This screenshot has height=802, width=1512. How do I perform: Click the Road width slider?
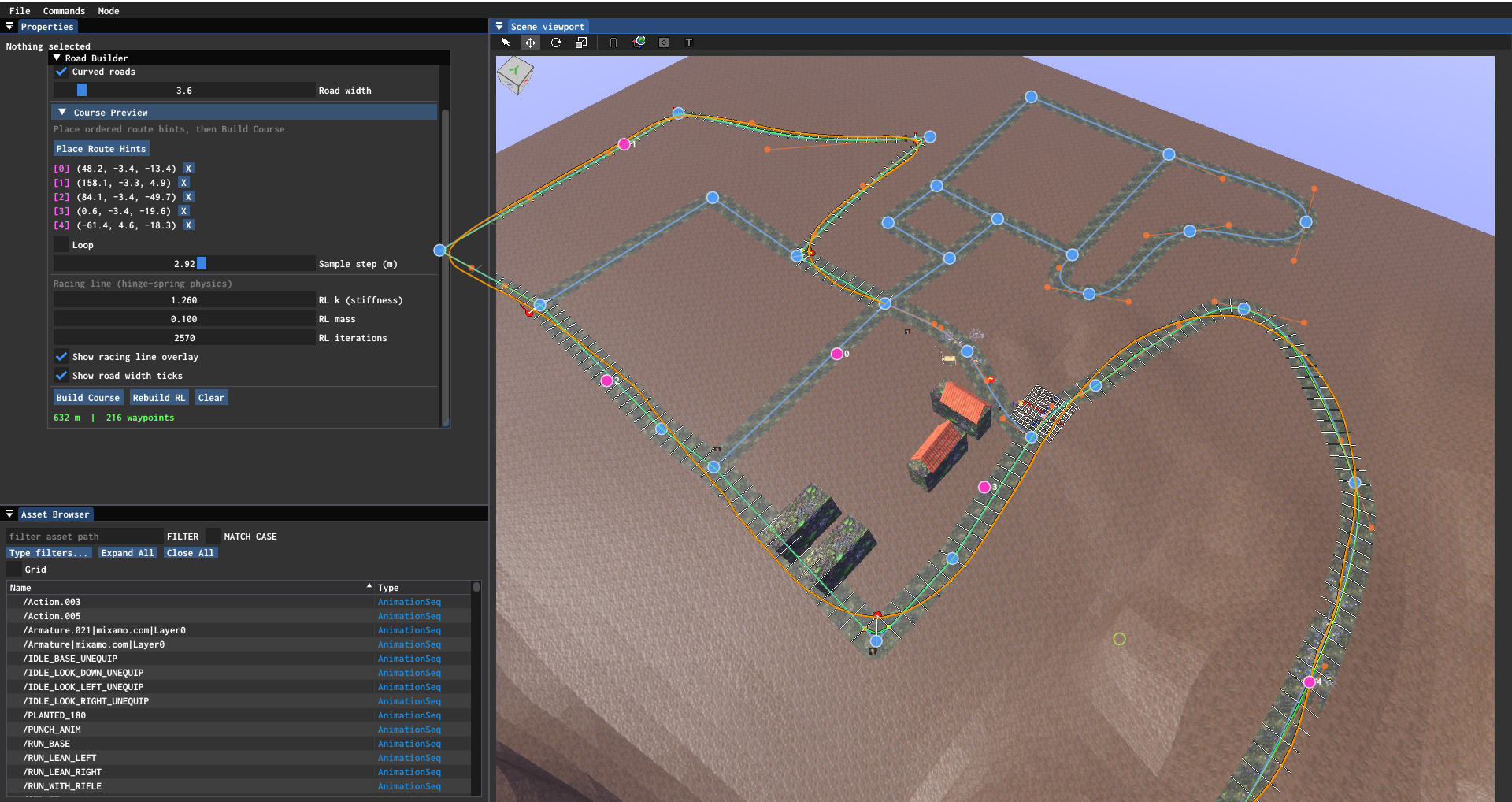tap(184, 91)
